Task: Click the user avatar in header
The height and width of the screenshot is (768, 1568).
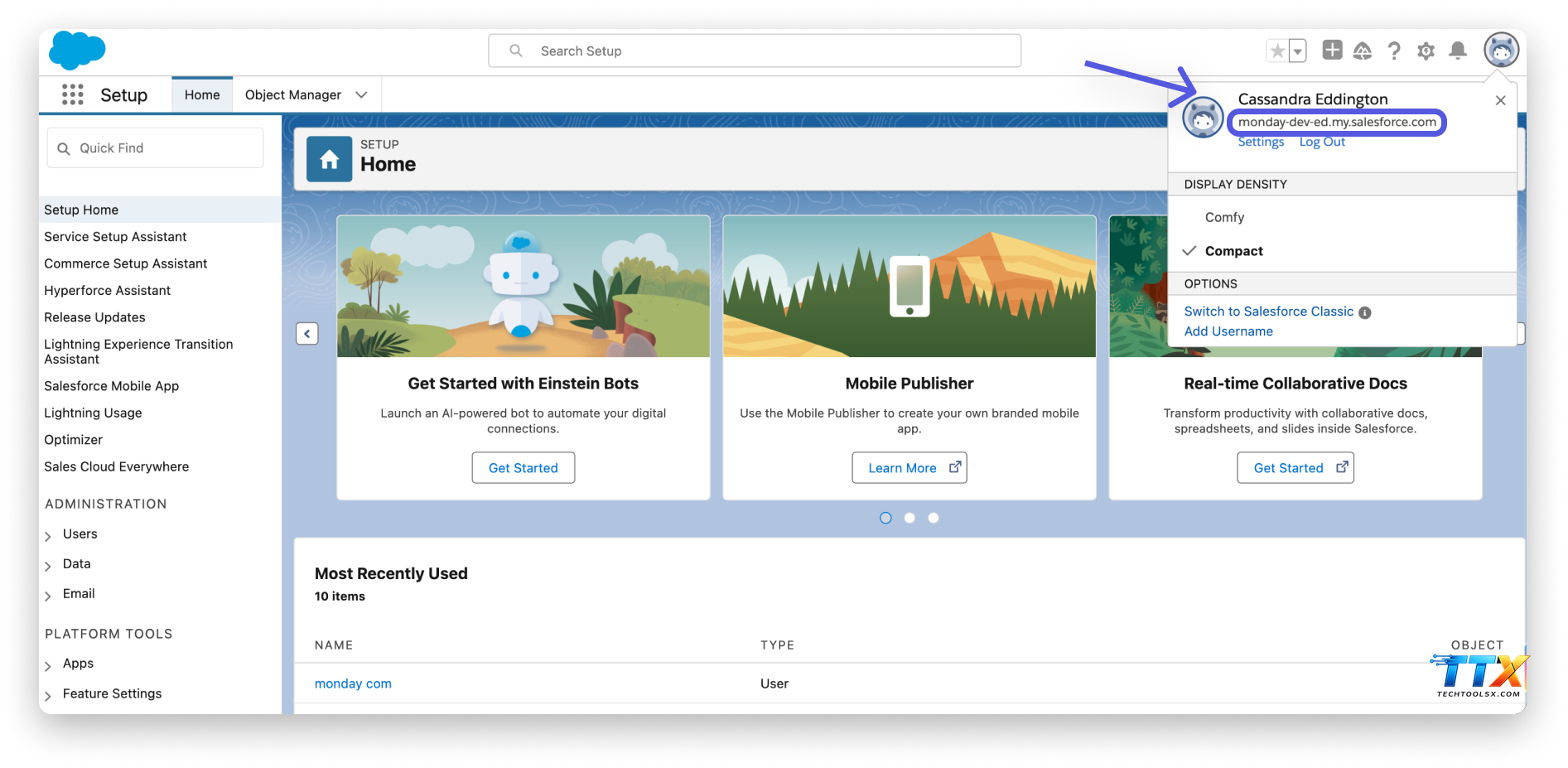Action: (x=1501, y=51)
